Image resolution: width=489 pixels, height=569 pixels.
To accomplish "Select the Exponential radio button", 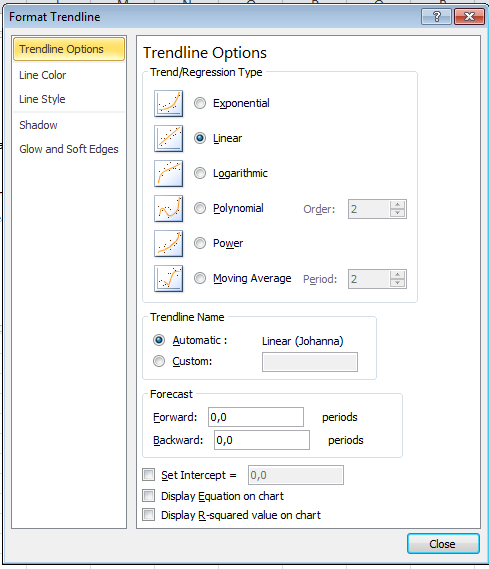I will tap(200, 103).
